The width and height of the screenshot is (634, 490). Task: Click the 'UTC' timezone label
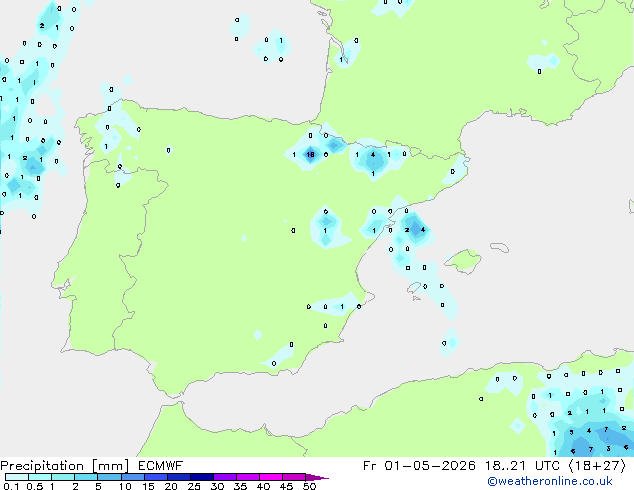[547, 466]
